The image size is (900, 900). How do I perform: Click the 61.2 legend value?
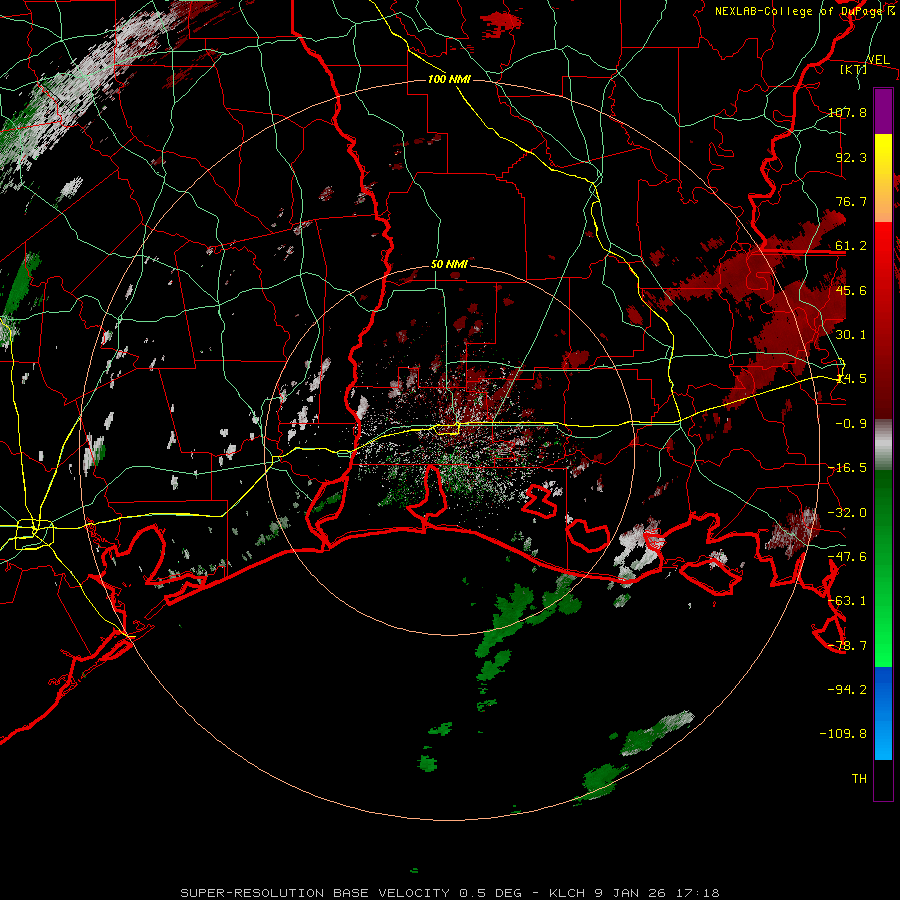point(851,246)
